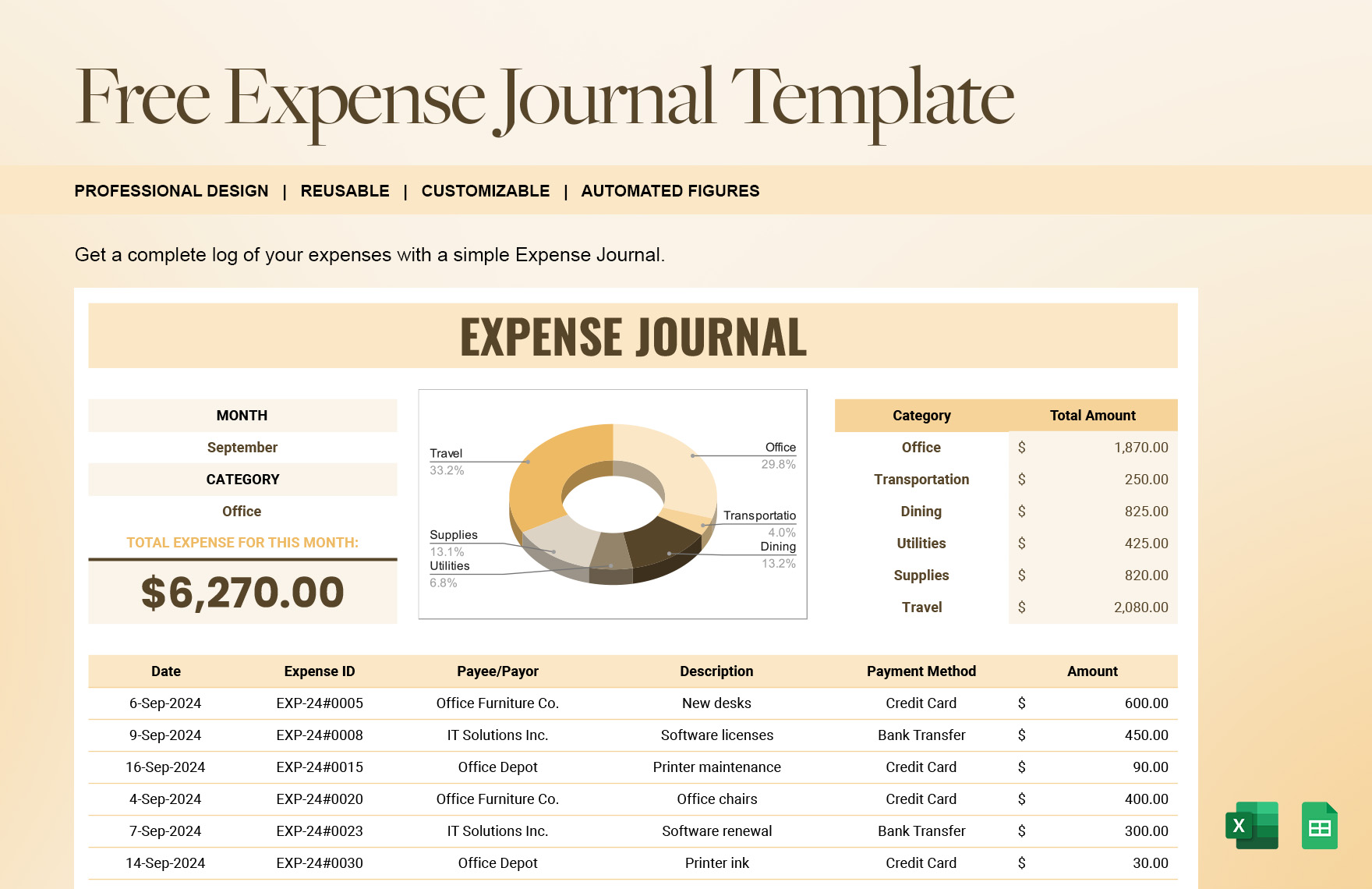The image size is (1372, 889).
Task: Click the orange Total Amount header swatch
Action: coord(1092,415)
